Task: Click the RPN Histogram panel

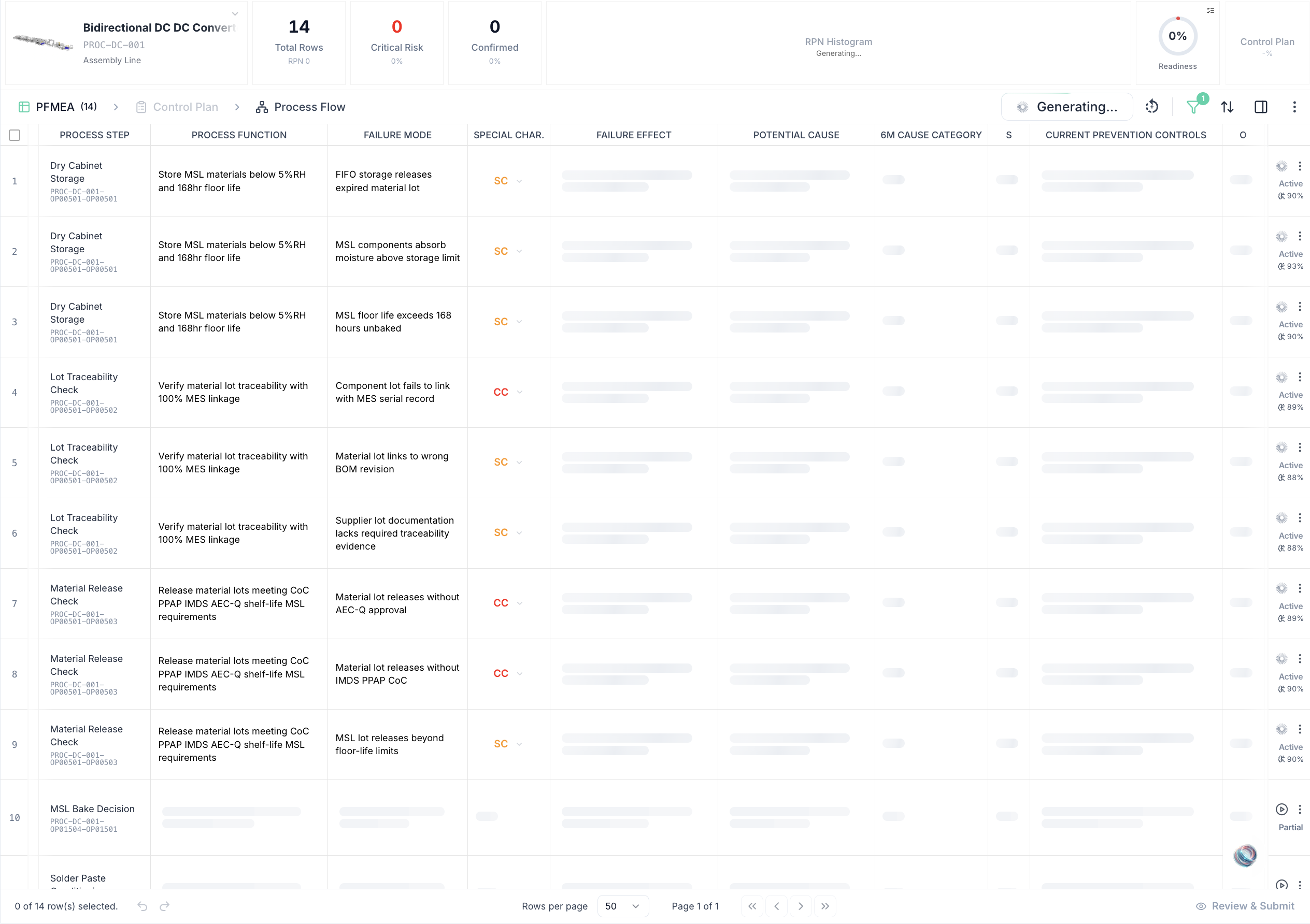Action: 838,43
